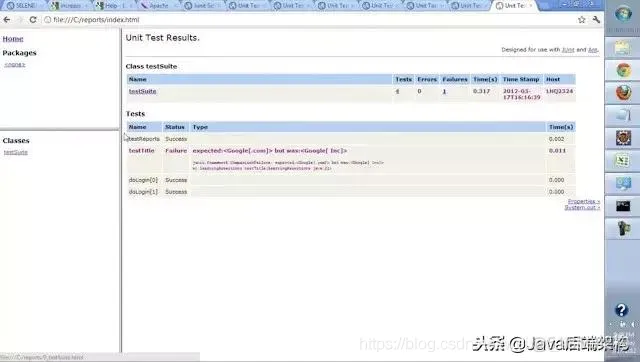Screen dimensions: 640x362
Task: Click the 0.317 suite time value
Action: 481,91
